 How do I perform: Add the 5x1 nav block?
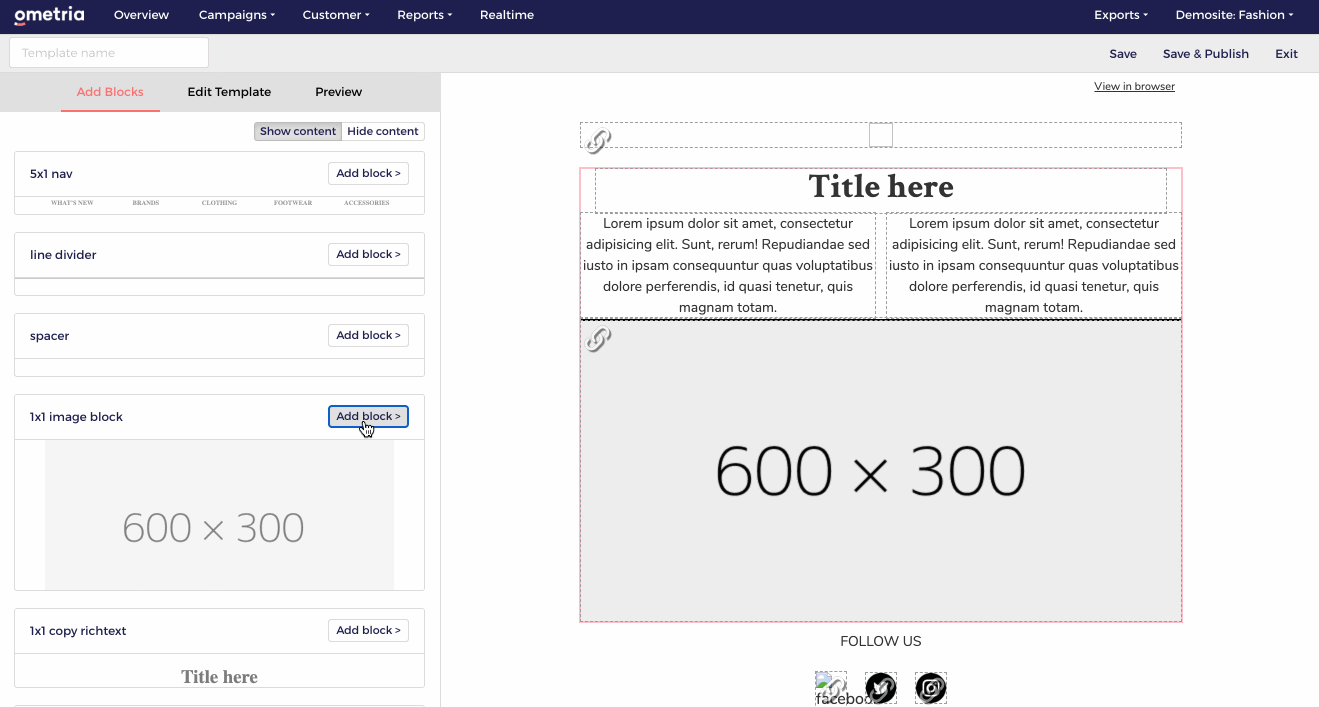[x=368, y=173]
